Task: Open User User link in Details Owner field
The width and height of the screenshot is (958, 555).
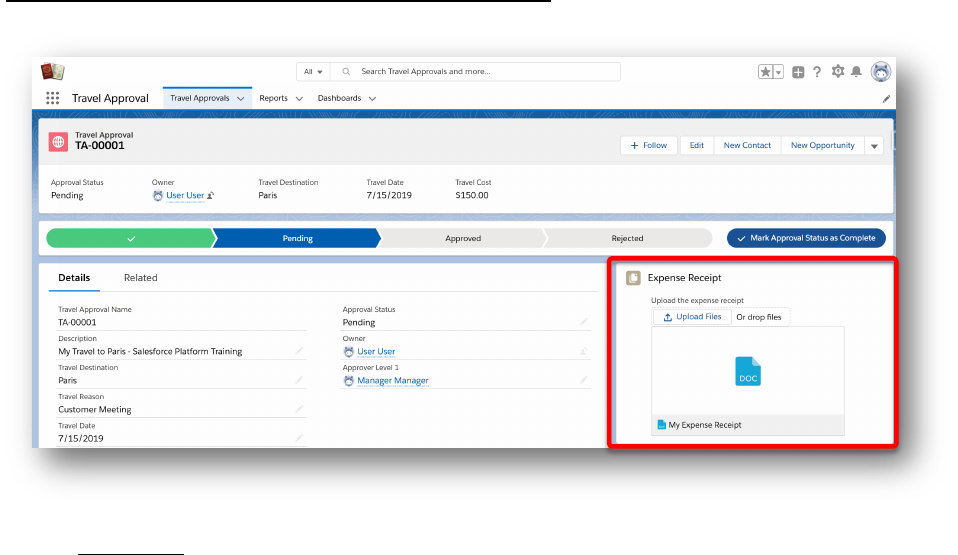Action: [376, 351]
